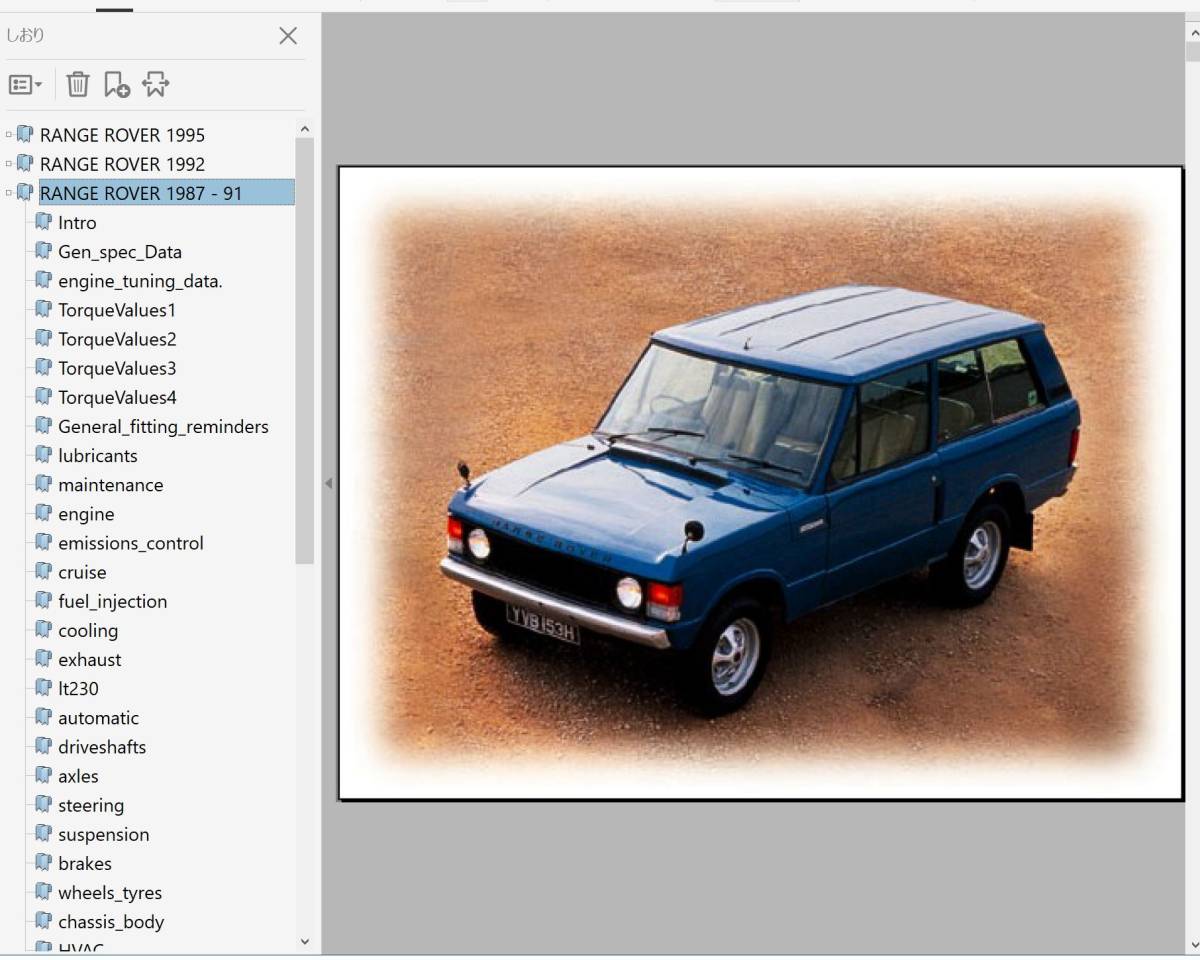
Task: Open the brakes bookmark
Action: (x=85, y=863)
